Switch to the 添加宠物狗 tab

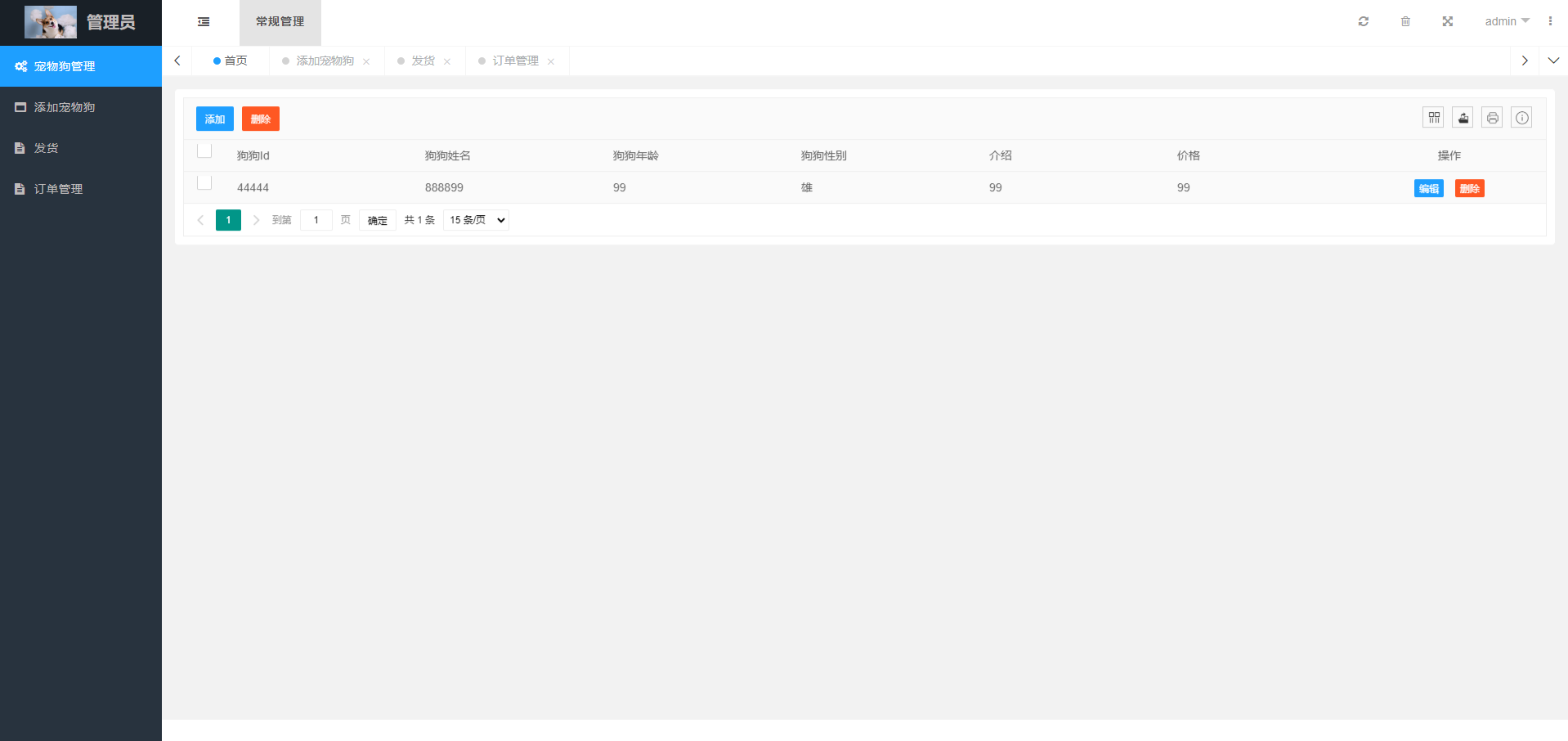coord(325,61)
